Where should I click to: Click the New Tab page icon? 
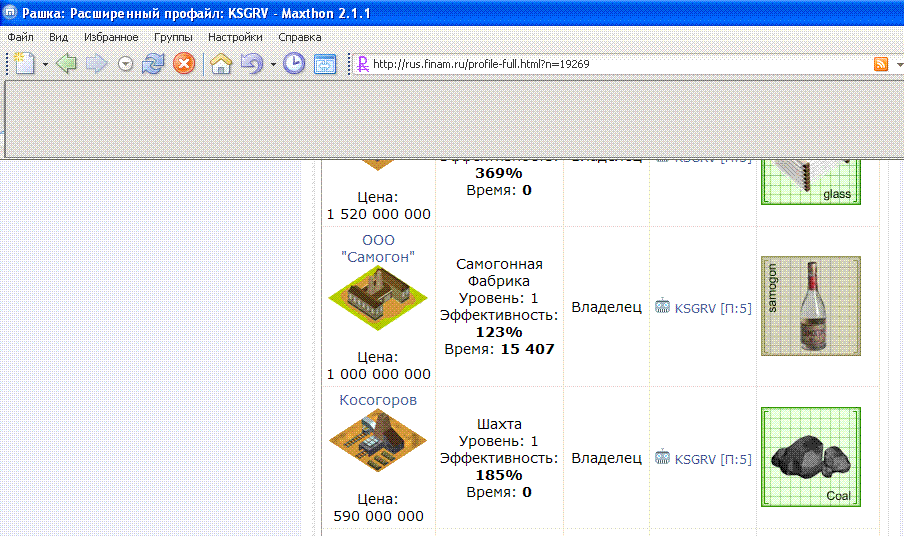24,63
